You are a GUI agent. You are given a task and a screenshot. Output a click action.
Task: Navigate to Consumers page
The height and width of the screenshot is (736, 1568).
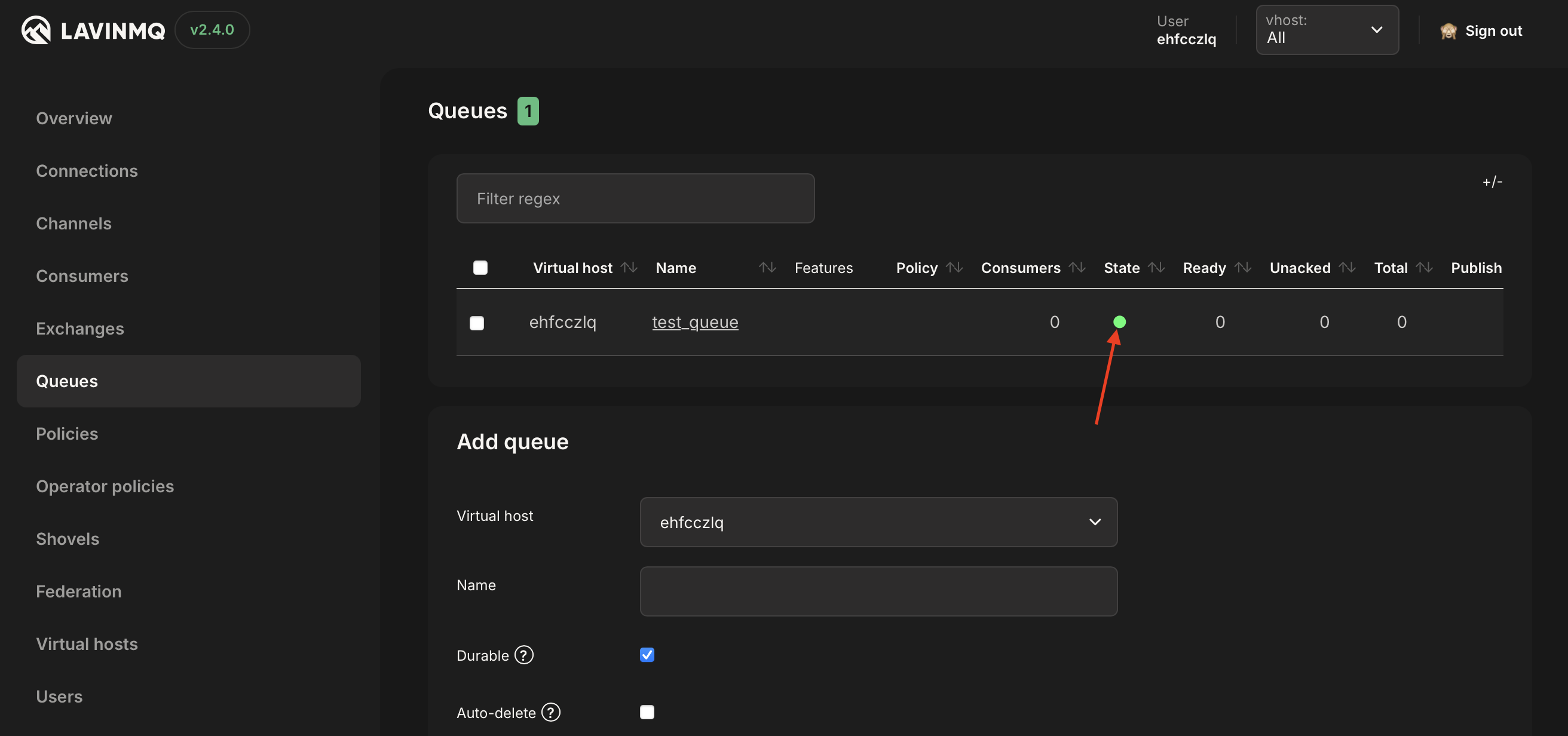pos(82,276)
